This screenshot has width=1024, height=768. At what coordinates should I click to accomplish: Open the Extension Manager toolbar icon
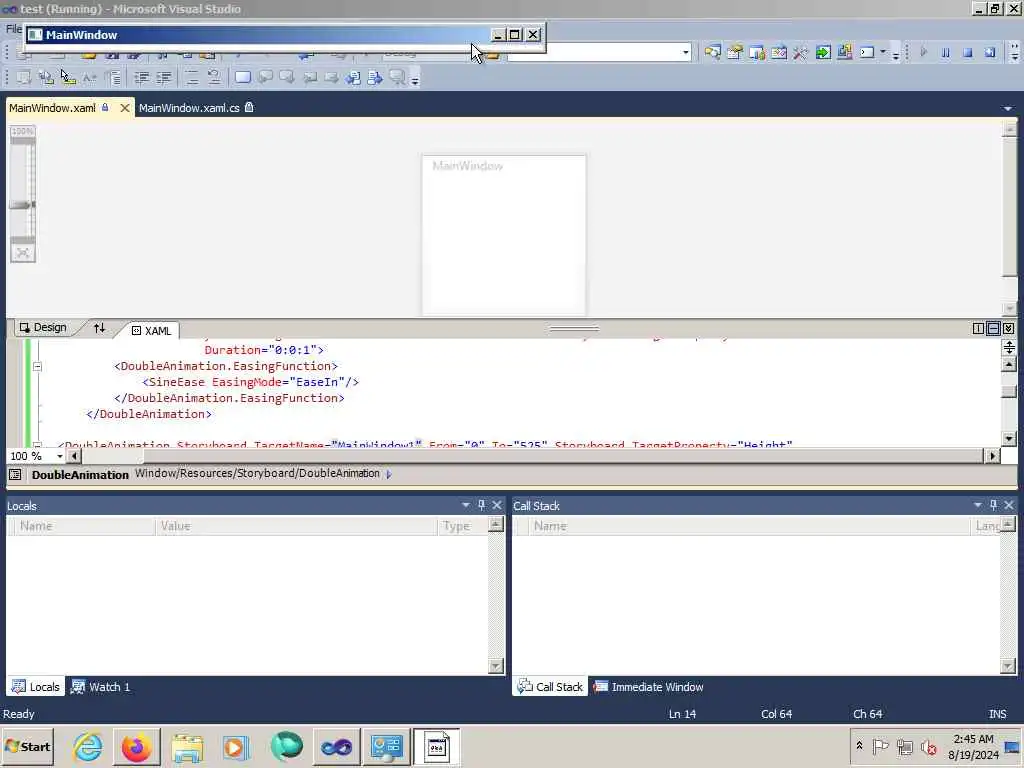pyautogui.click(x=845, y=52)
